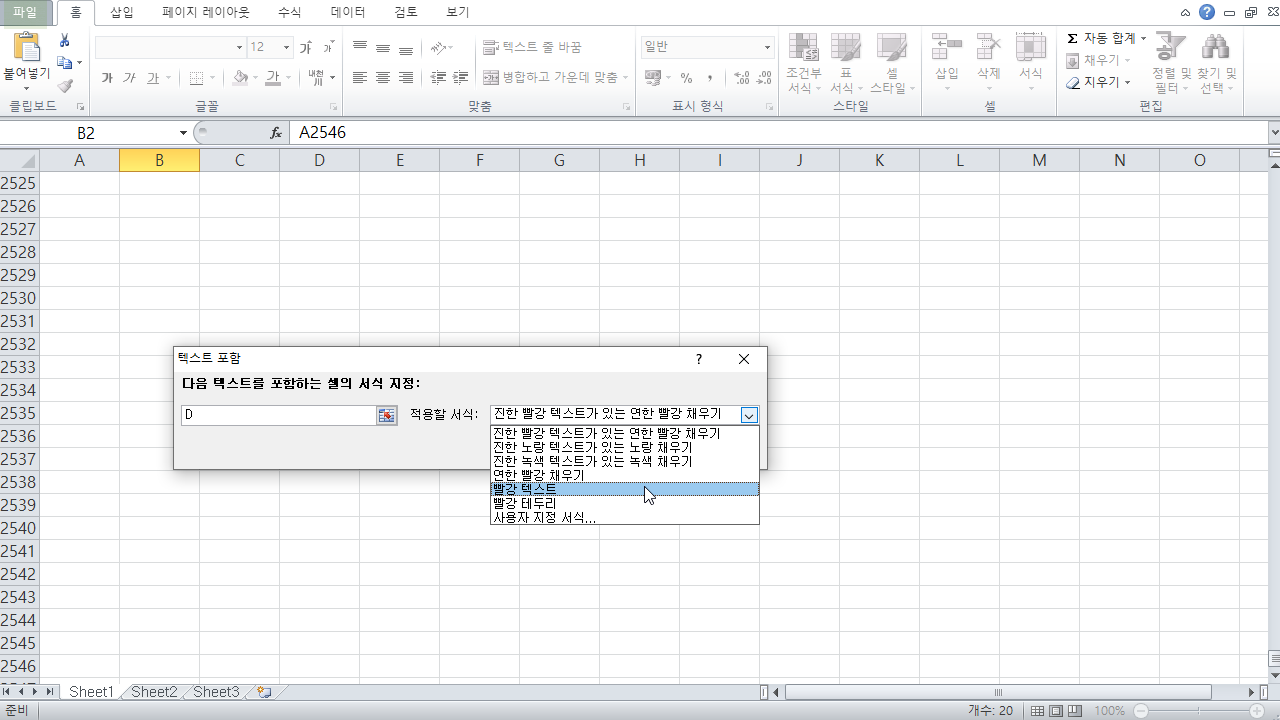Center cell text horizontally
1280x720 pixels.
[383, 78]
